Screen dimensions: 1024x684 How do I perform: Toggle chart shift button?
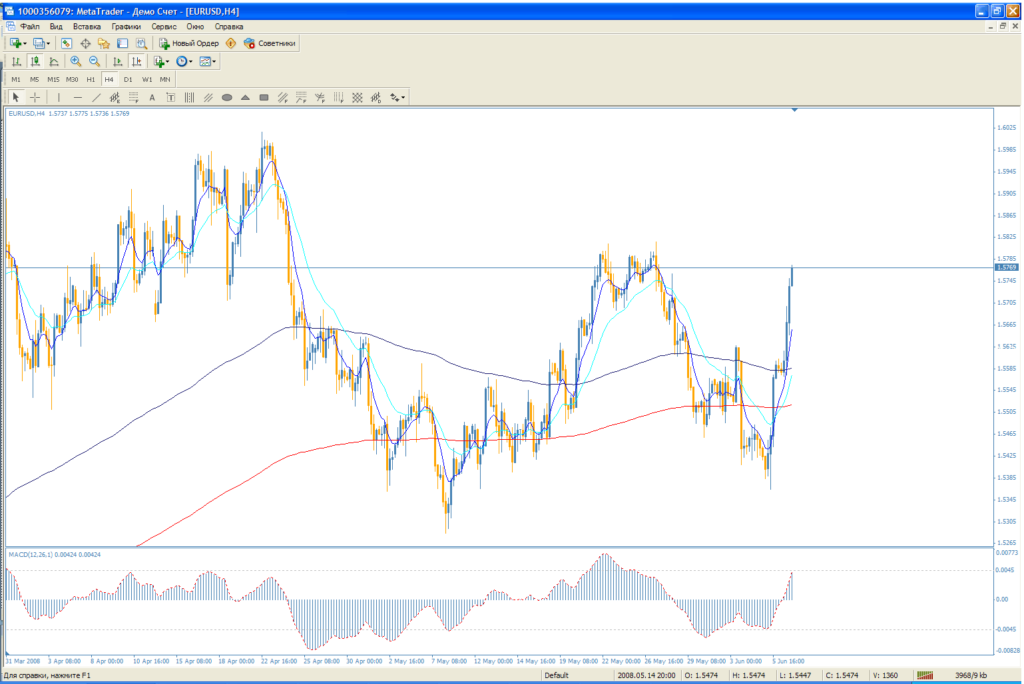136,61
